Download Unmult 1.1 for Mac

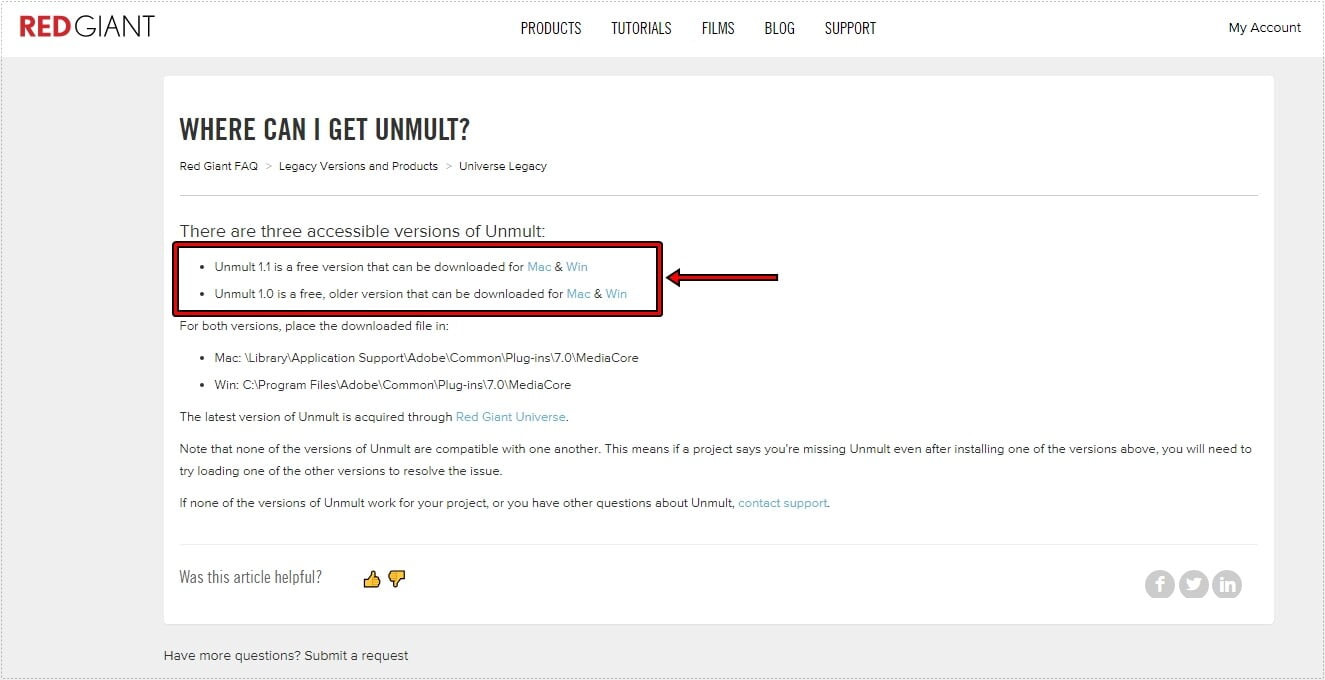point(539,267)
